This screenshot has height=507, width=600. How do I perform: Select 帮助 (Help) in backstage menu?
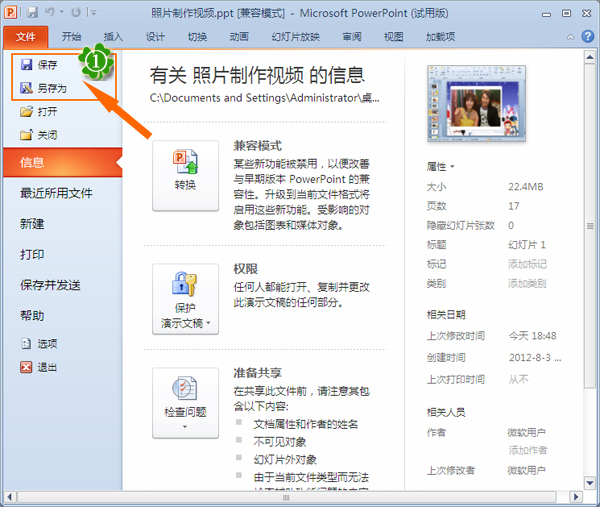coord(32,316)
